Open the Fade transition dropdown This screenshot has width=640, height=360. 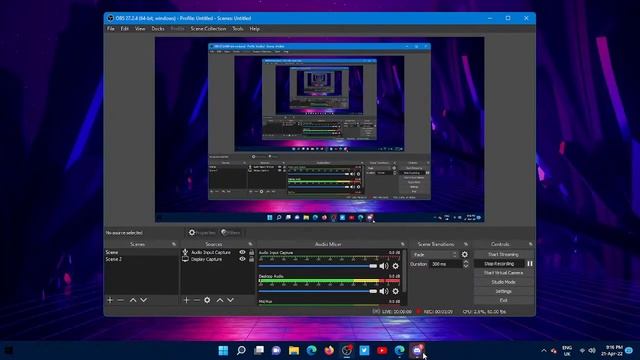coord(434,254)
